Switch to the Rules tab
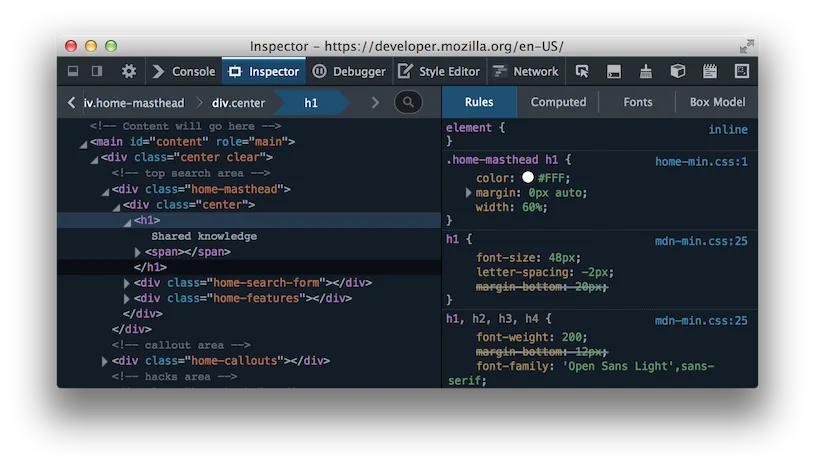The height and width of the screenshot is (467, 815). 479,102
